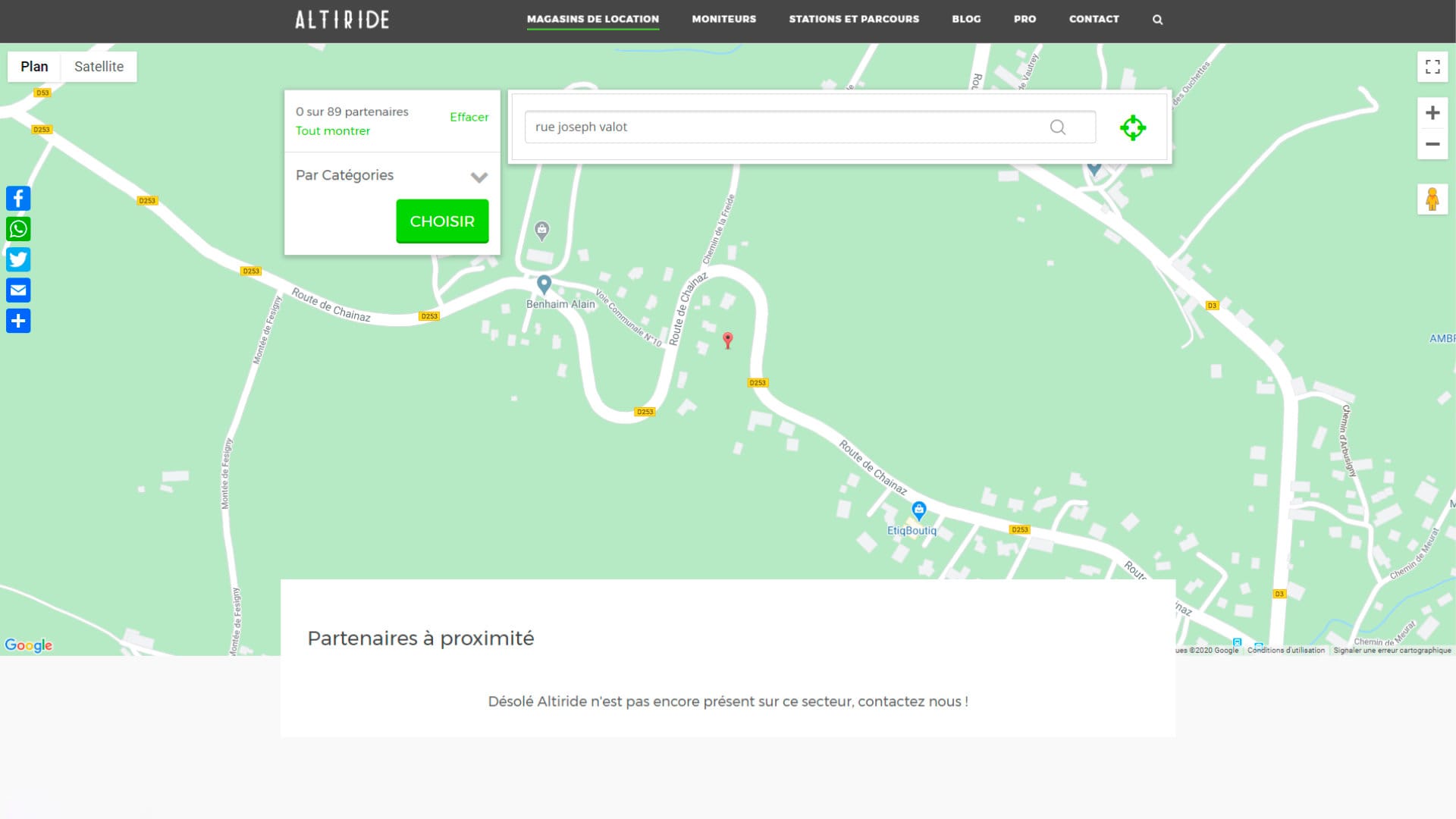Click Tout montrer link

click(x=333, y=131)
